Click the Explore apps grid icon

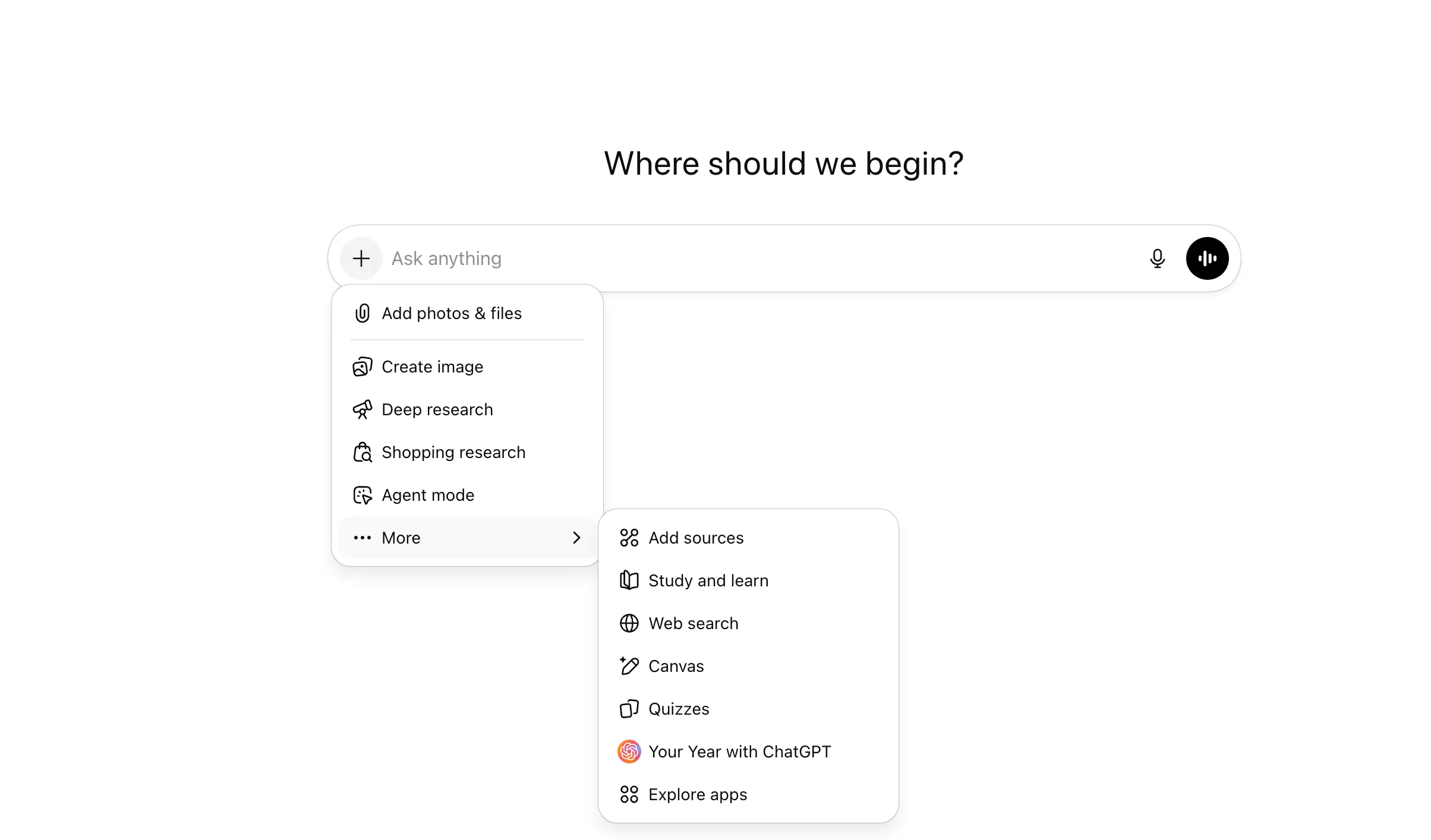click(628, 794)
